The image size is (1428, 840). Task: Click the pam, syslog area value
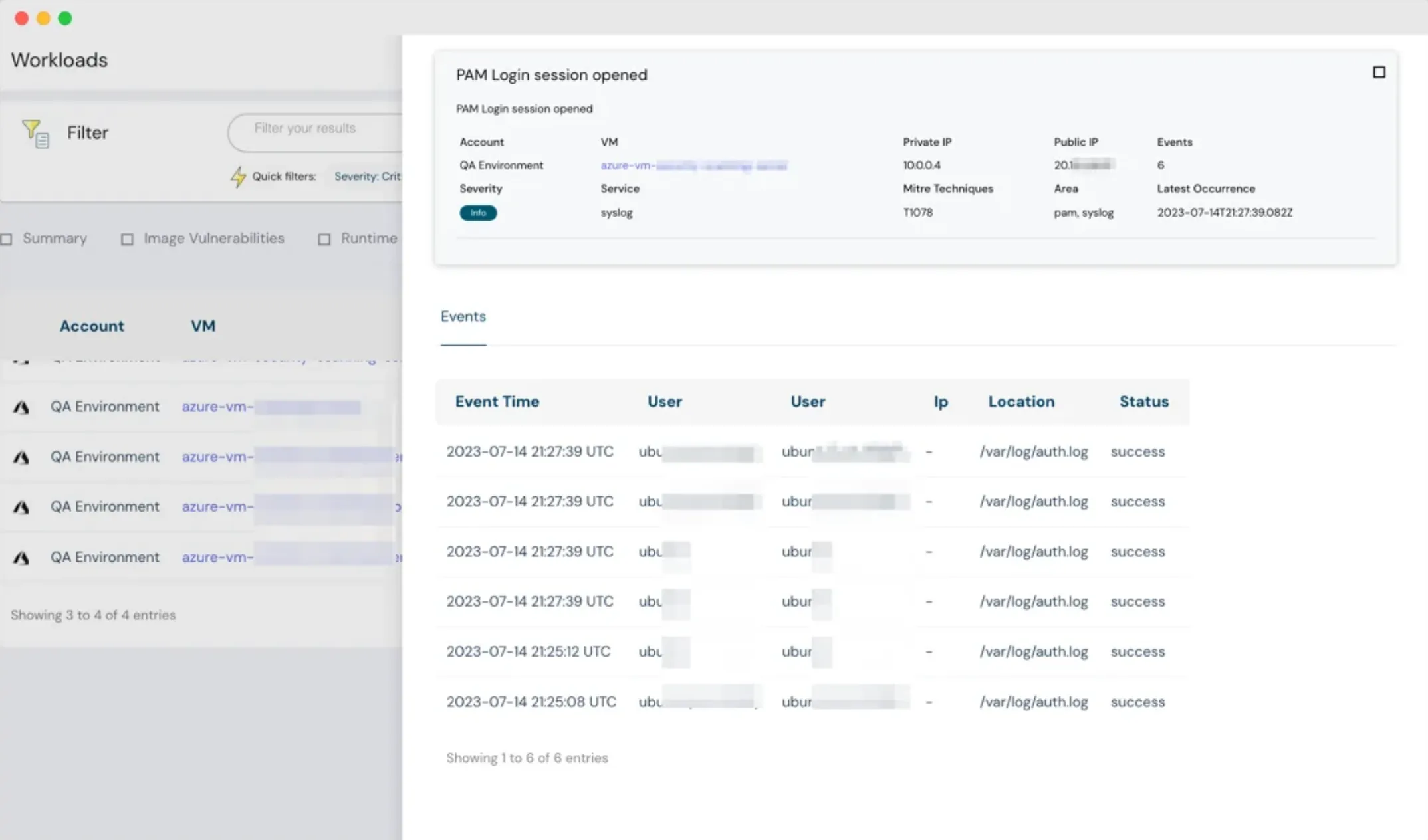pyautogui.click(x=1084, y=213)
